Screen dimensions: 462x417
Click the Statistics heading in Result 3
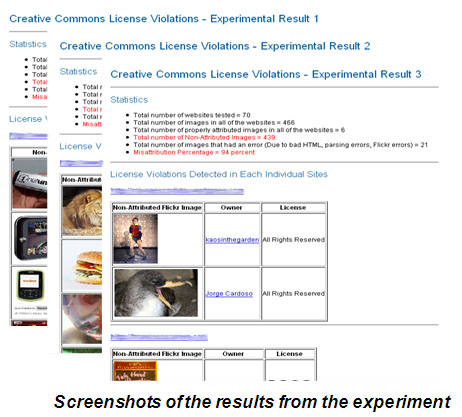[x=129, y=100]
